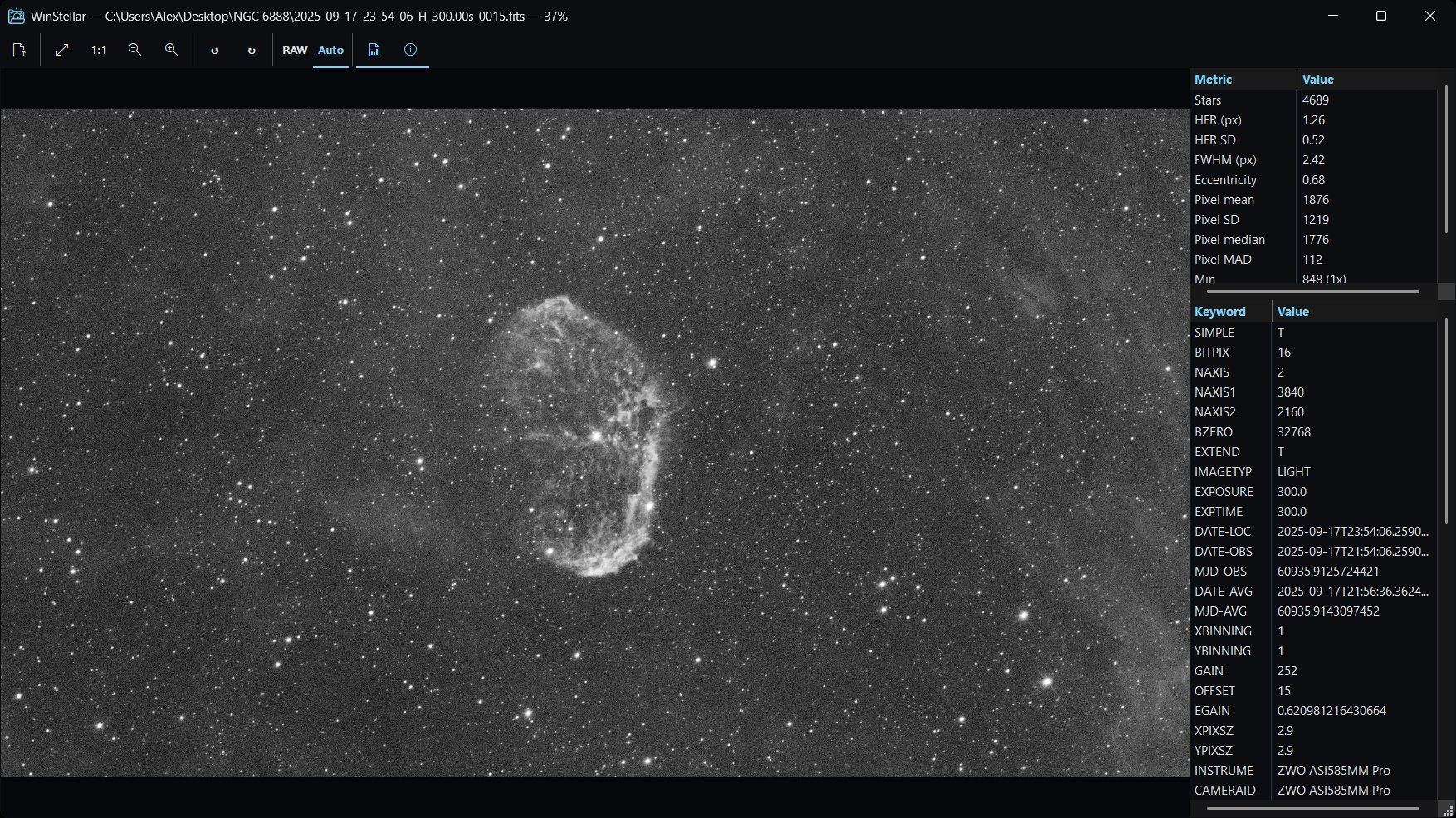The width and height of the screenshot is (1456, 818).
Task: Select the Pixel median row
Action: coord(1314,239)
